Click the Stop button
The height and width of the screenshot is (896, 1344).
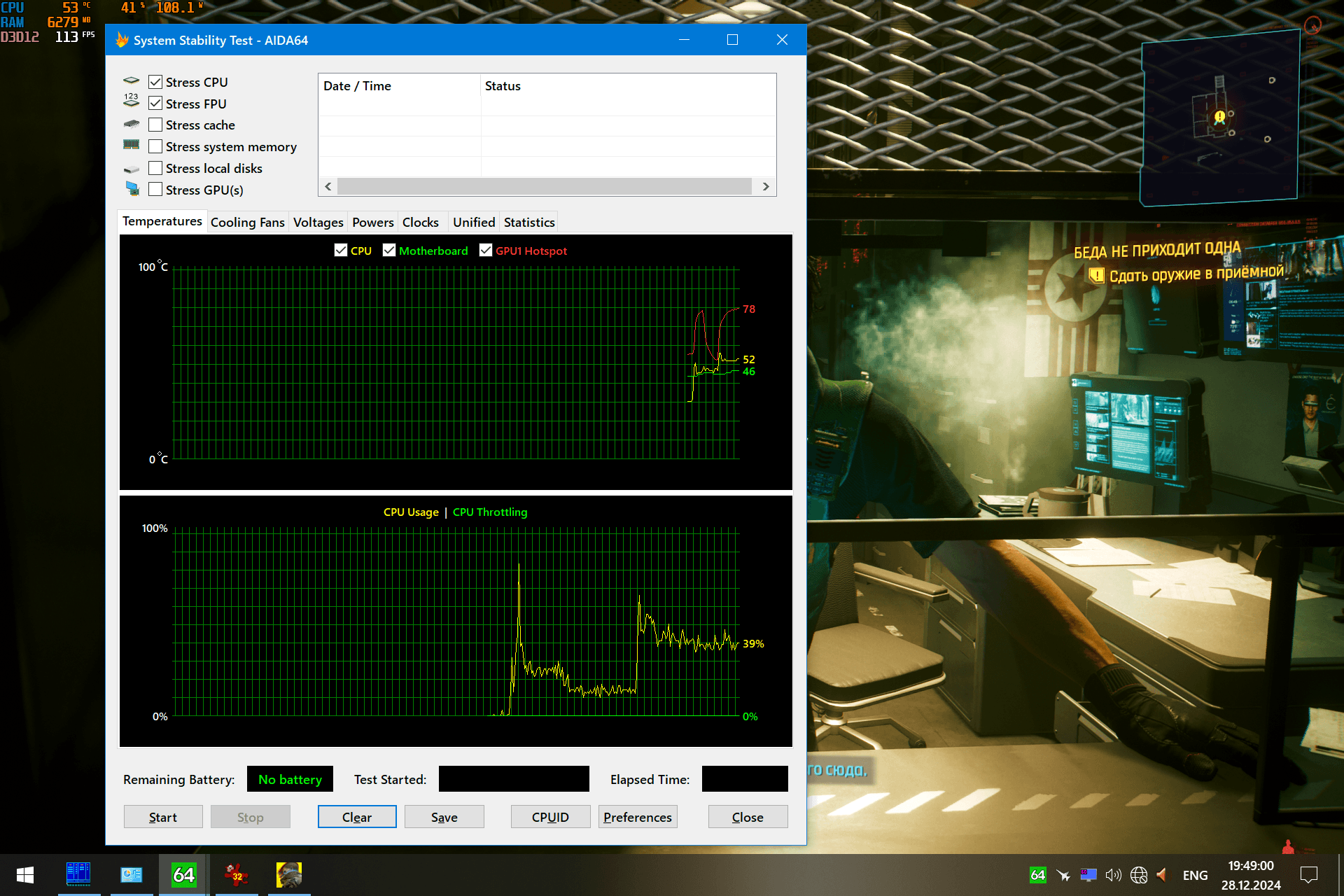251,817
